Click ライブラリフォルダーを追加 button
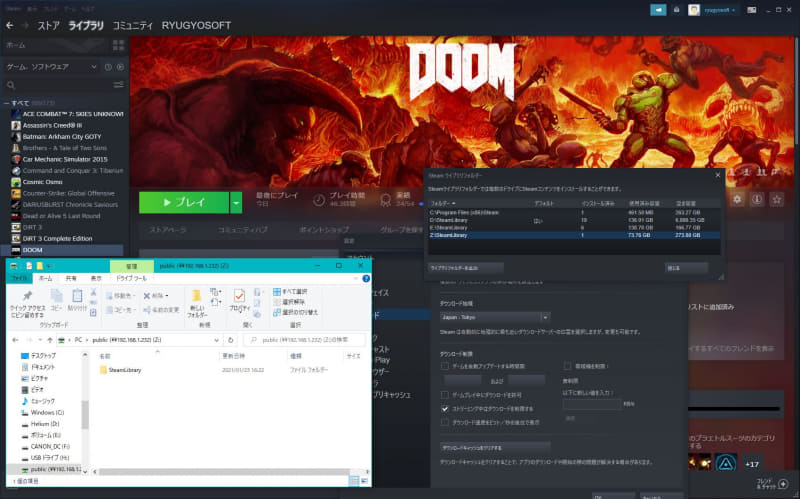This screenshot has width=800, height=499. pos(465,268)
